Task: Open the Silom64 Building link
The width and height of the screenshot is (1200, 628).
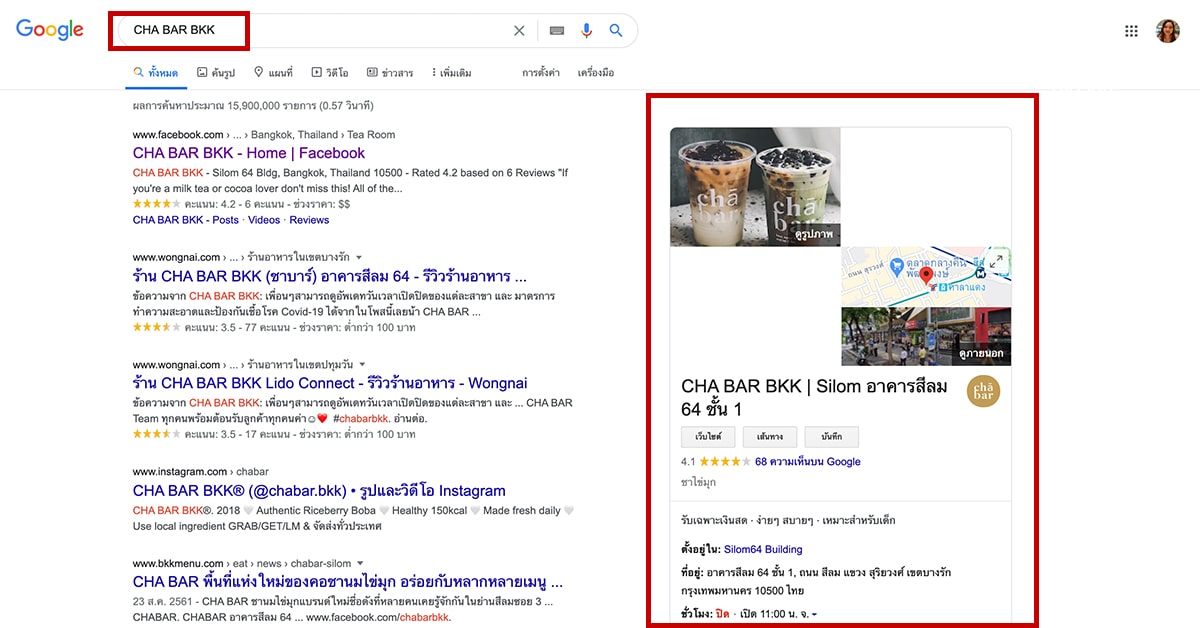Action: [x=763, y=549]
